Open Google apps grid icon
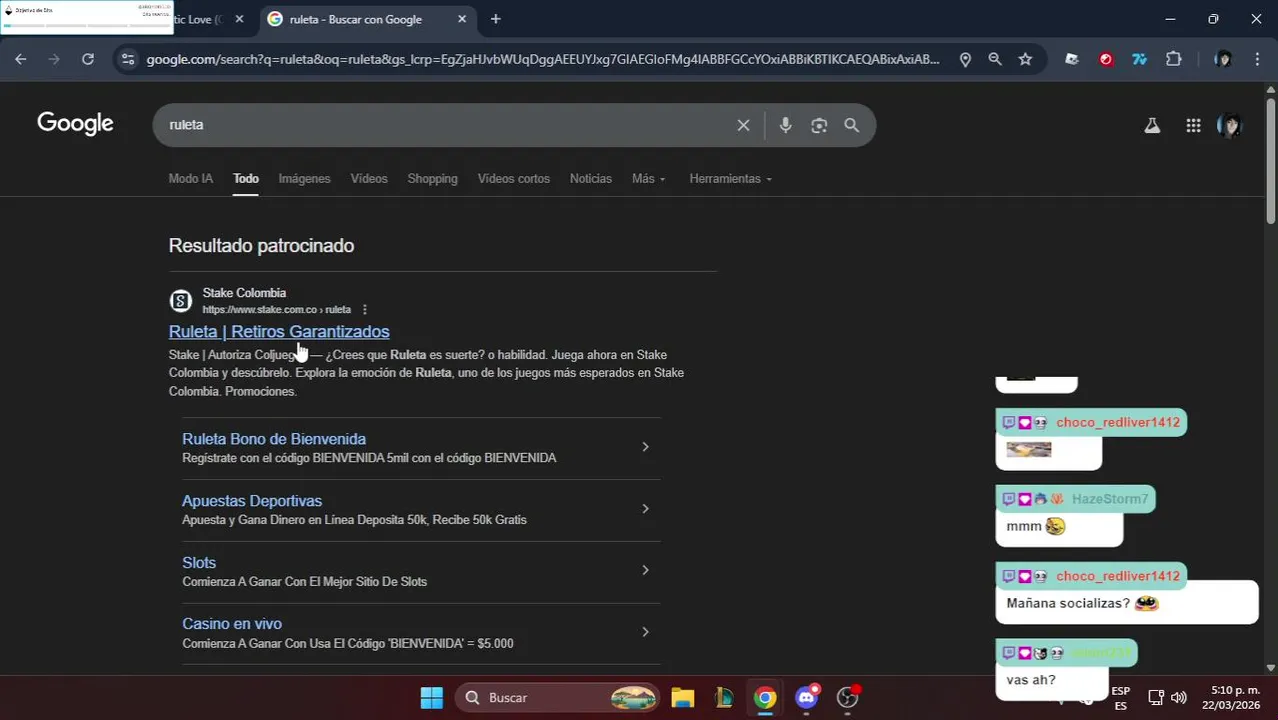The height and width of the screenshot is (720, 1278). coord(1193,125)
